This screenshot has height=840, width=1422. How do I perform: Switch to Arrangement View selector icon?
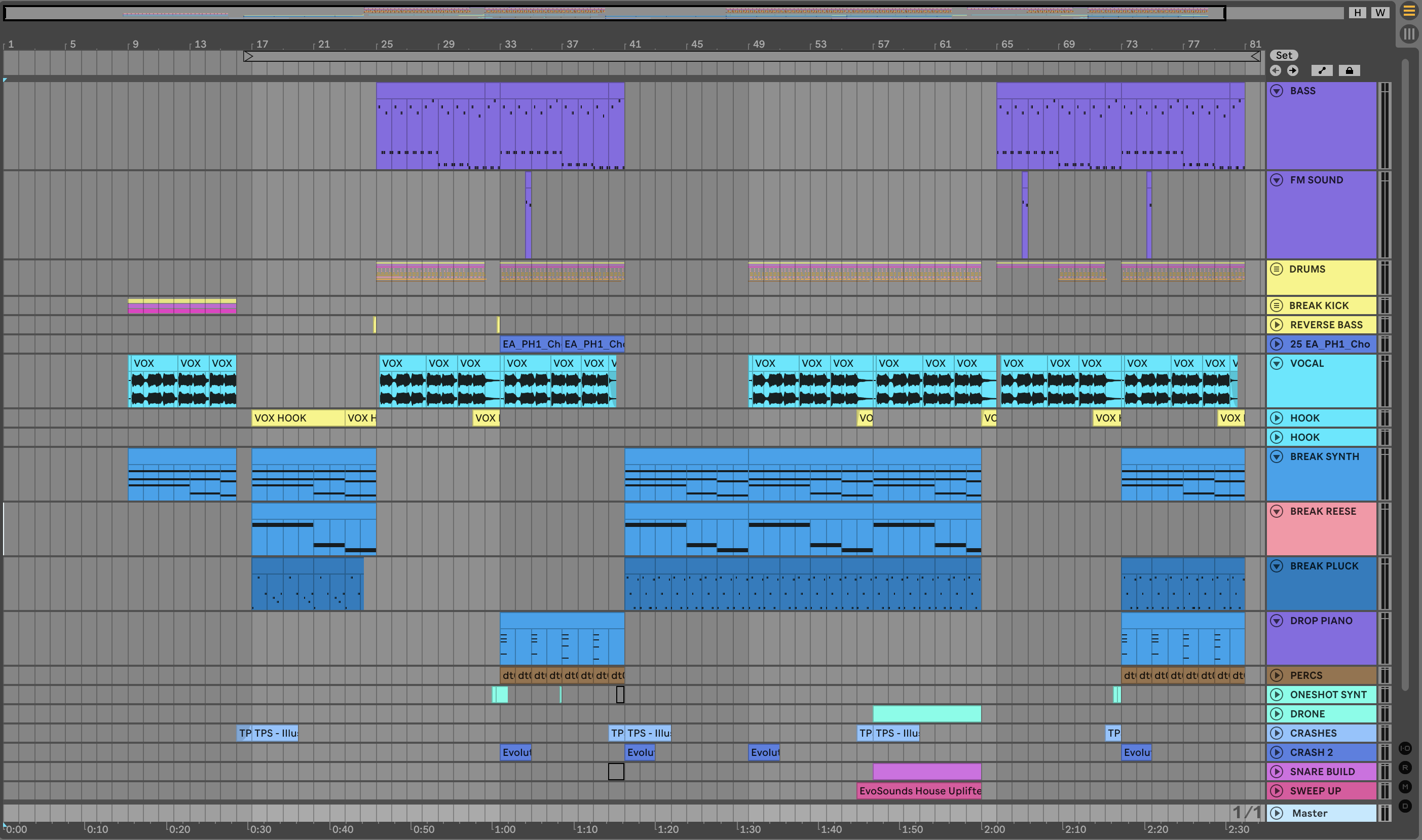[x=1408, y=11]
